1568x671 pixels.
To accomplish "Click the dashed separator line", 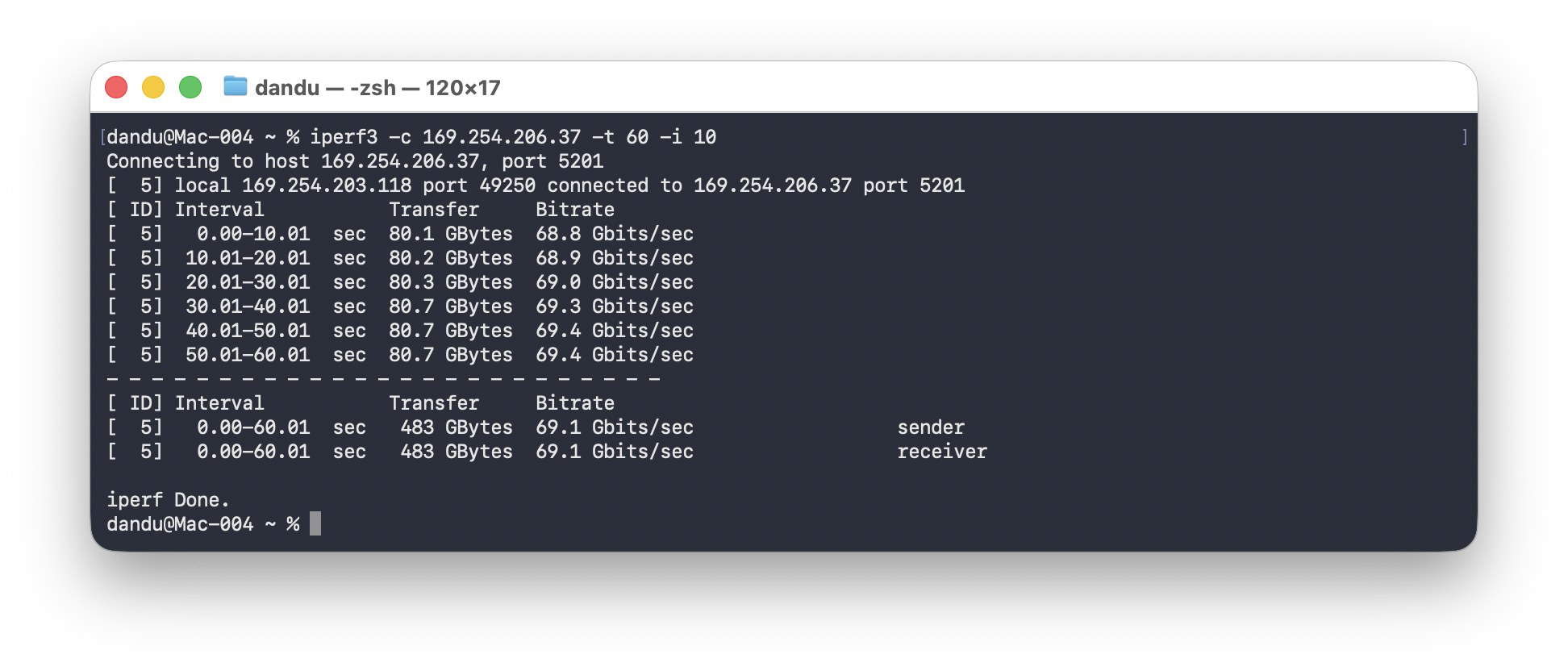I will click(x=383, y=378).
